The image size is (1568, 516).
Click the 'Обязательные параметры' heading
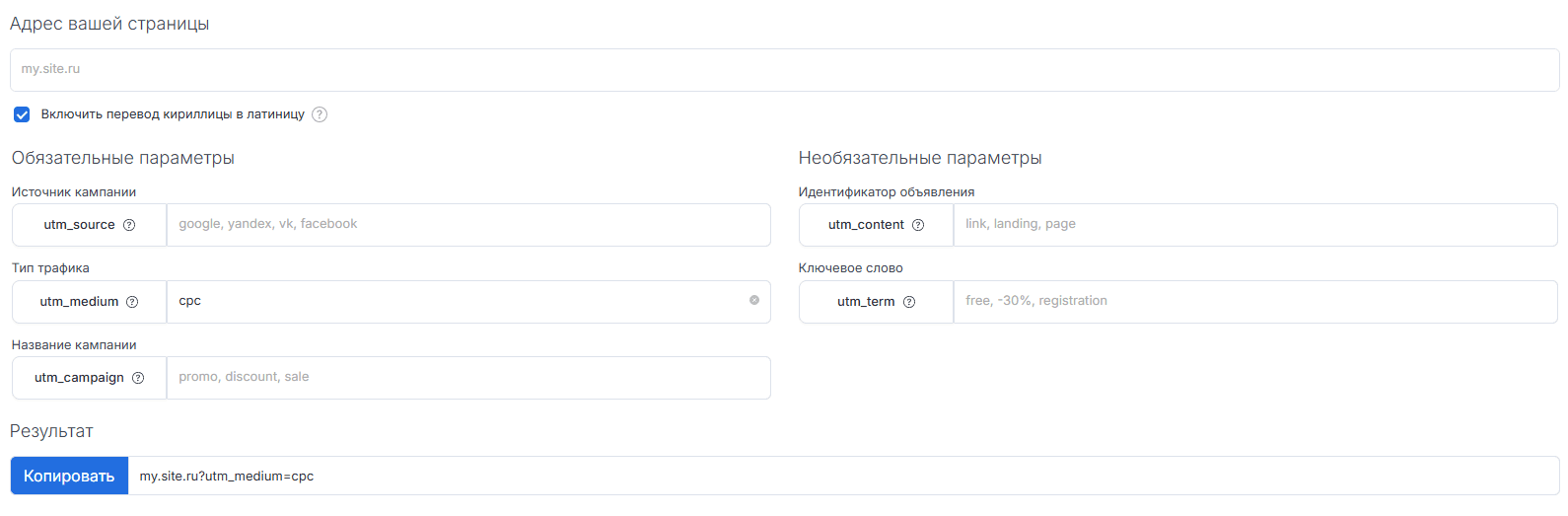coord(123,158)
